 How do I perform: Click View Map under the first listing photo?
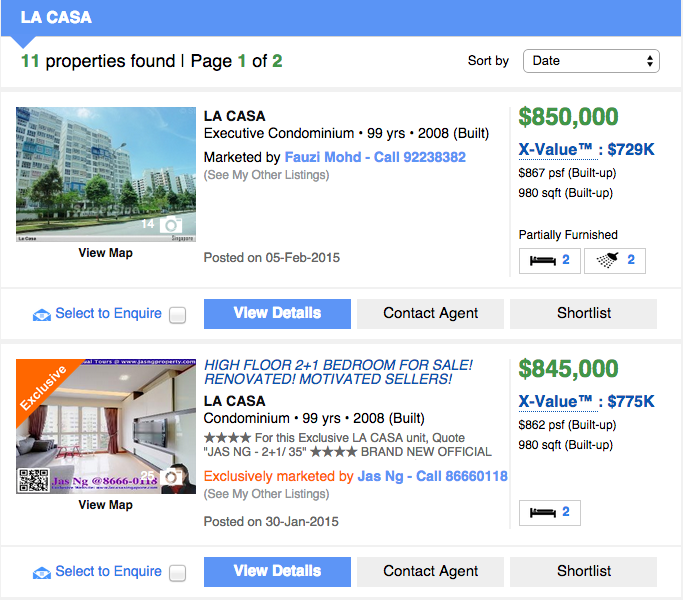point(105,253)
